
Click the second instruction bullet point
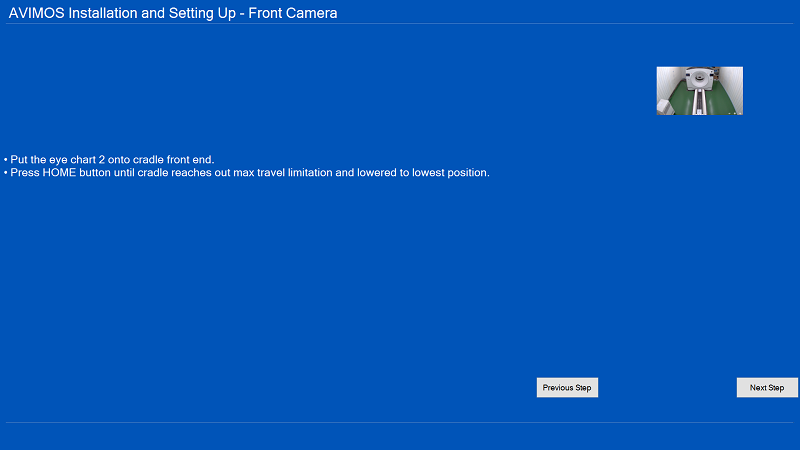point(5,173)
